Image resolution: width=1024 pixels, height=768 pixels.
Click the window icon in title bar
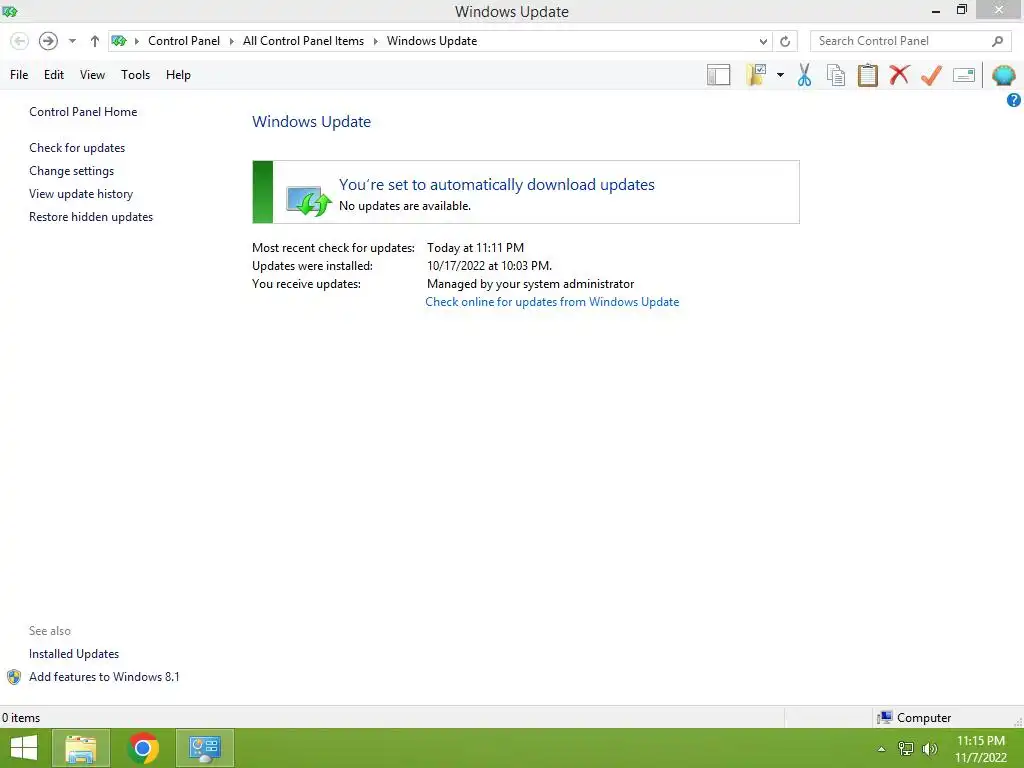click(x=10, y=12)
